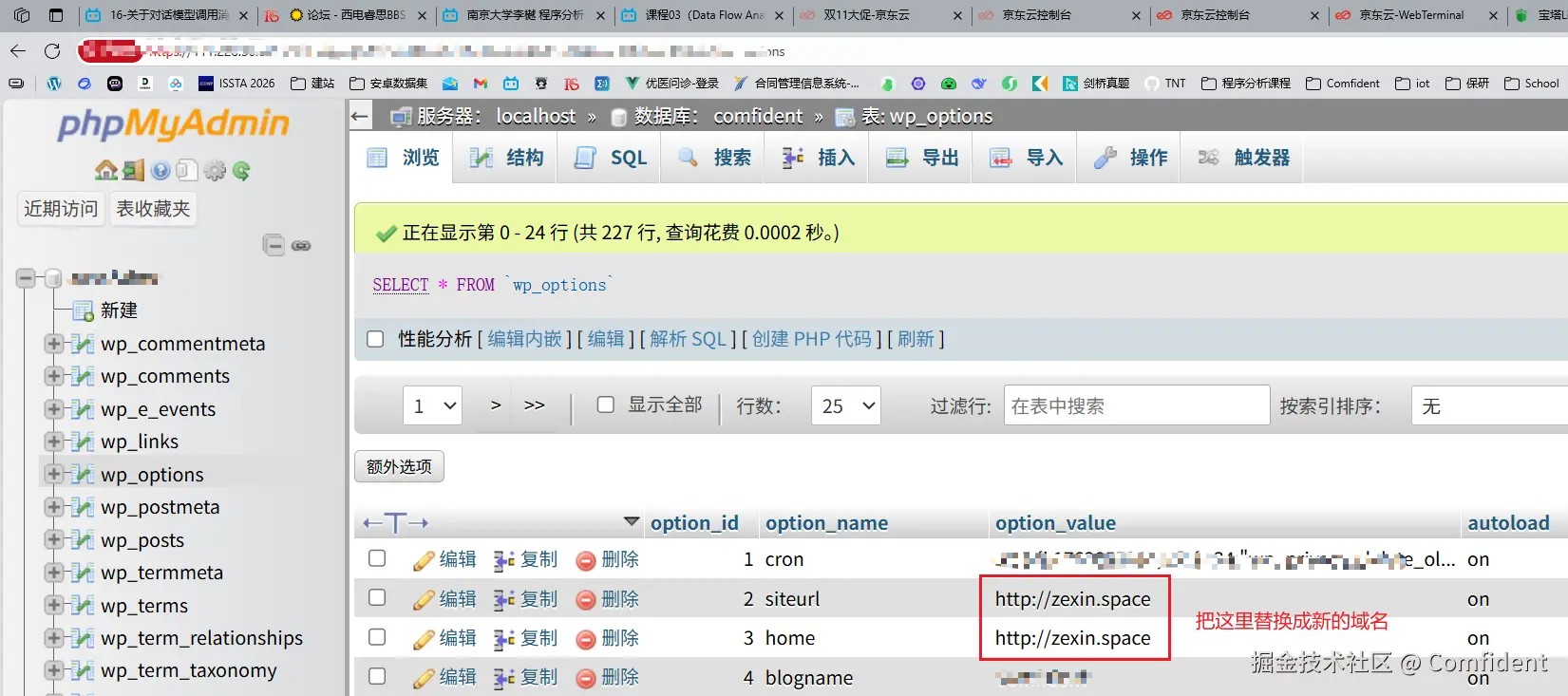Select the checkbox for the home row
The image size is (1568, 696).
pyautogui.click(x=377, y=637)
